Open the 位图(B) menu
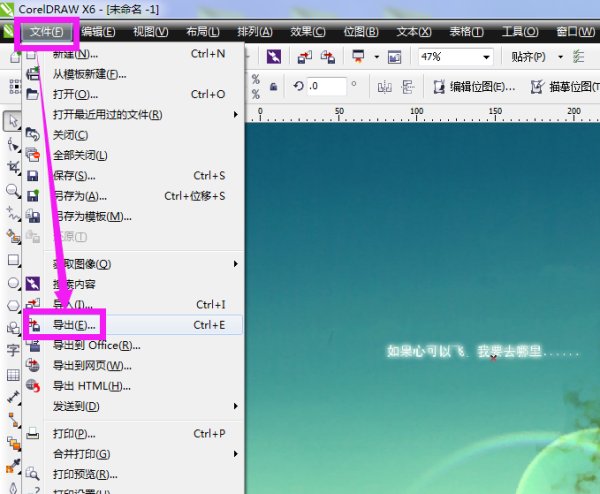Image resolution: width=600 pixels, height=494 pixels. (x=361, y=32)
